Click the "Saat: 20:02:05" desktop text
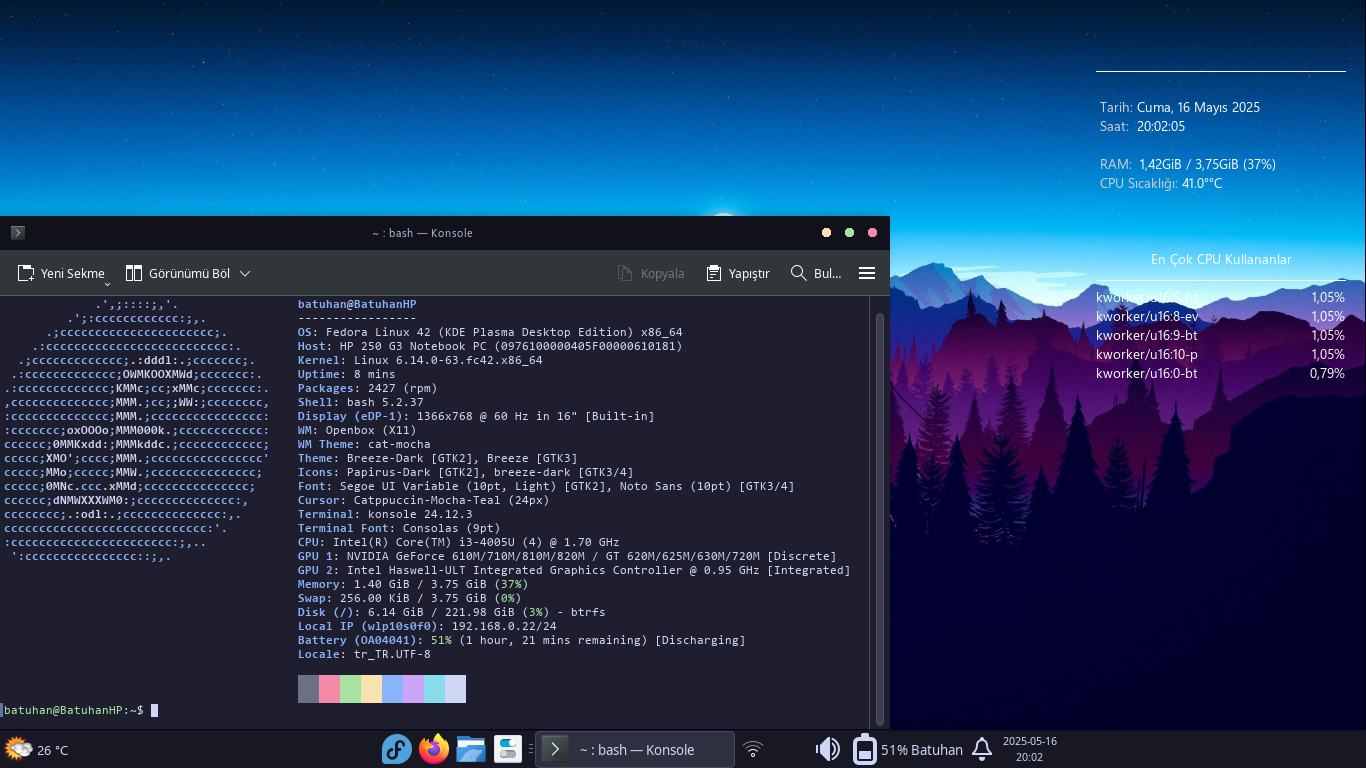The height and width of the screenshot is (768, 1366). 1142,126
